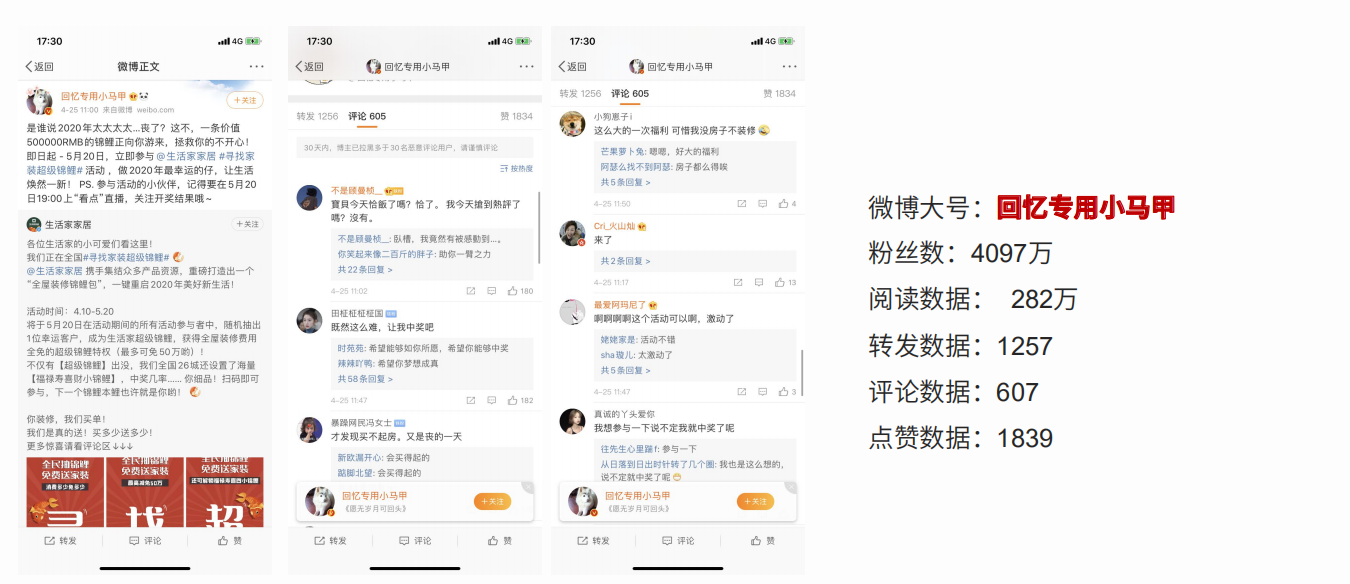Select 赞 1834 tab on third phone
This screenshot has width=1350, height=584.
pos(779,93)
